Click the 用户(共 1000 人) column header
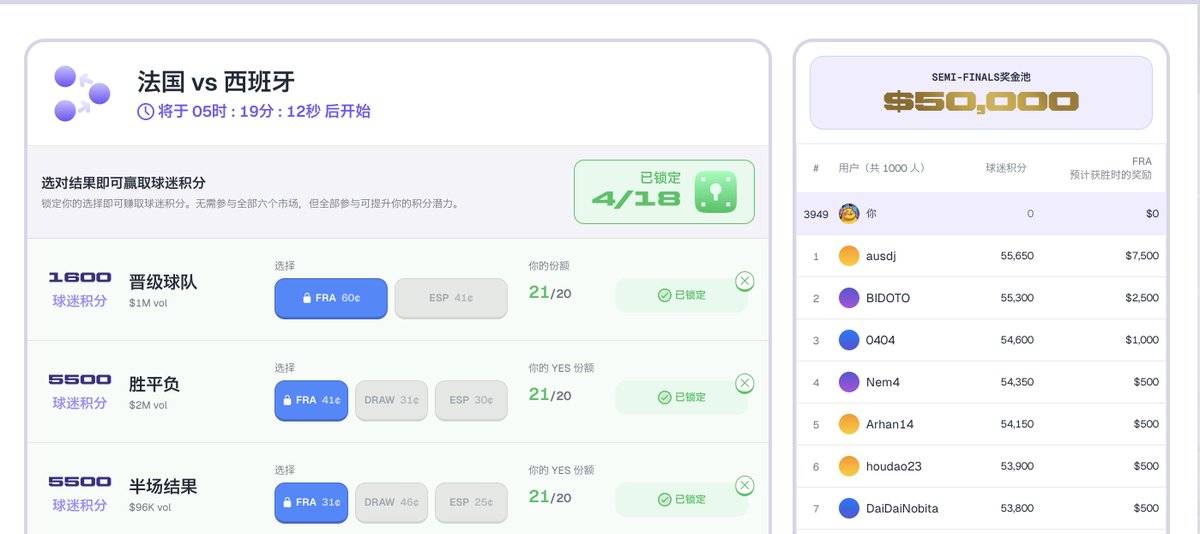Image resolution: width=1200 pixels, height=534 pixels. point(882,168)
